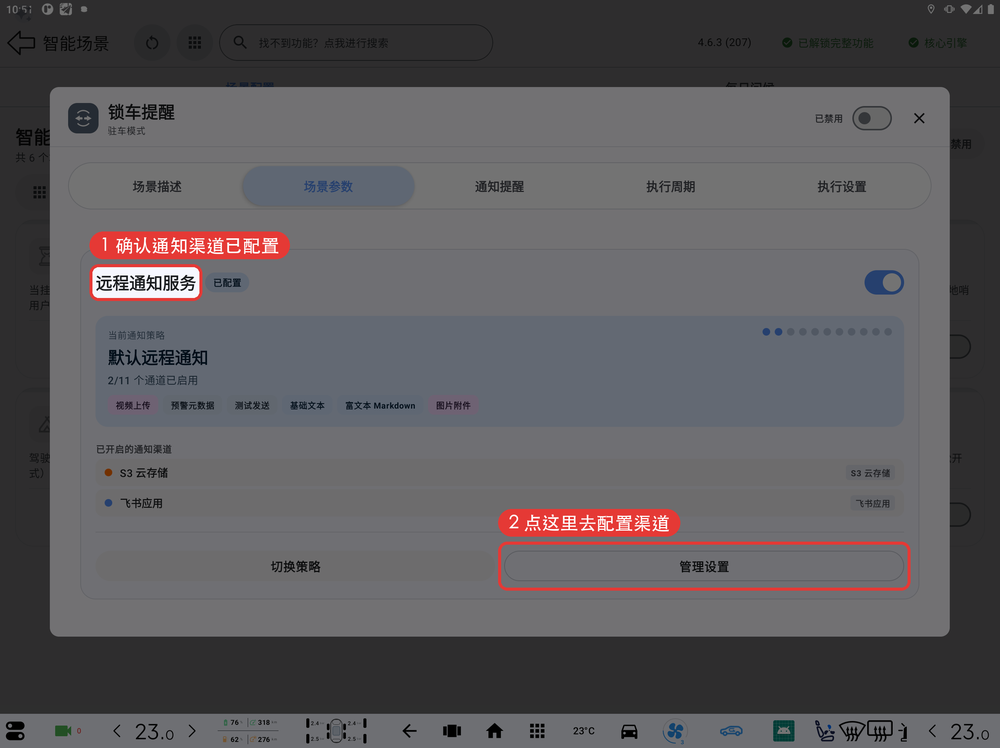The image size is (1000, 748).
Task: Open recent apps icon in bottom bar
Action: point(452,731)
